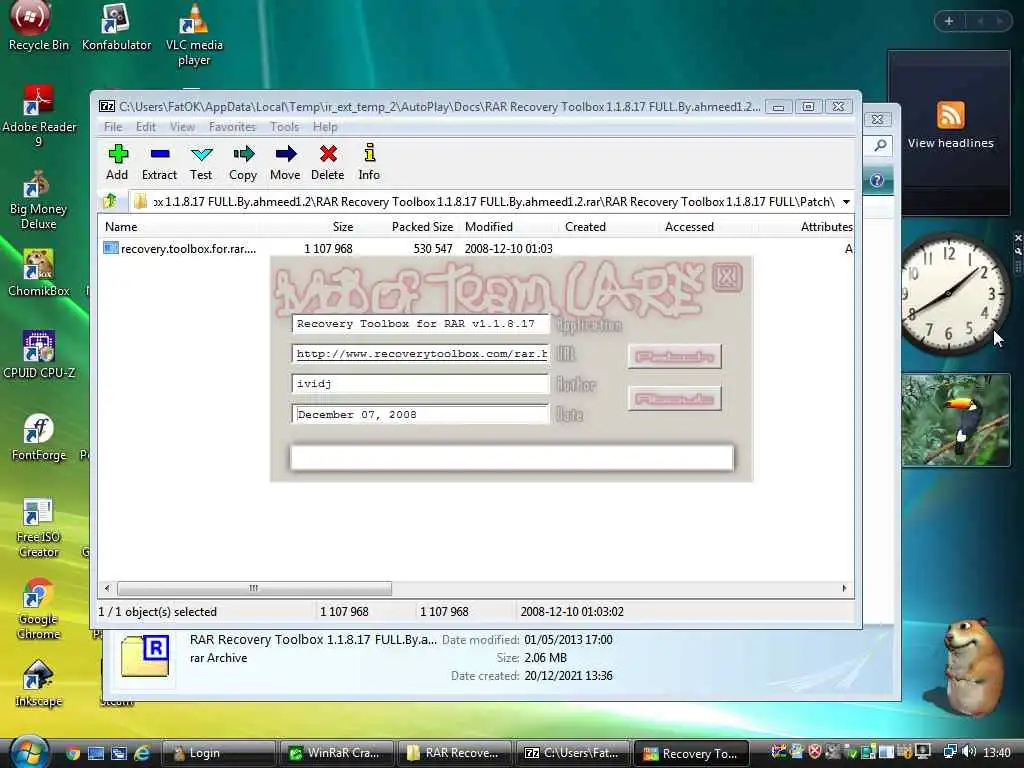Screen dimensions: 1024x768
Task: Click the URL field in patcher
Action: pyautogui.click(x=420, y=354)
